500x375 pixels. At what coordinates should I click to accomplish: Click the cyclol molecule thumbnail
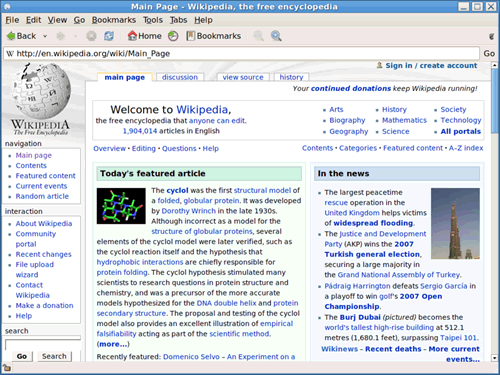coord(121,206)
